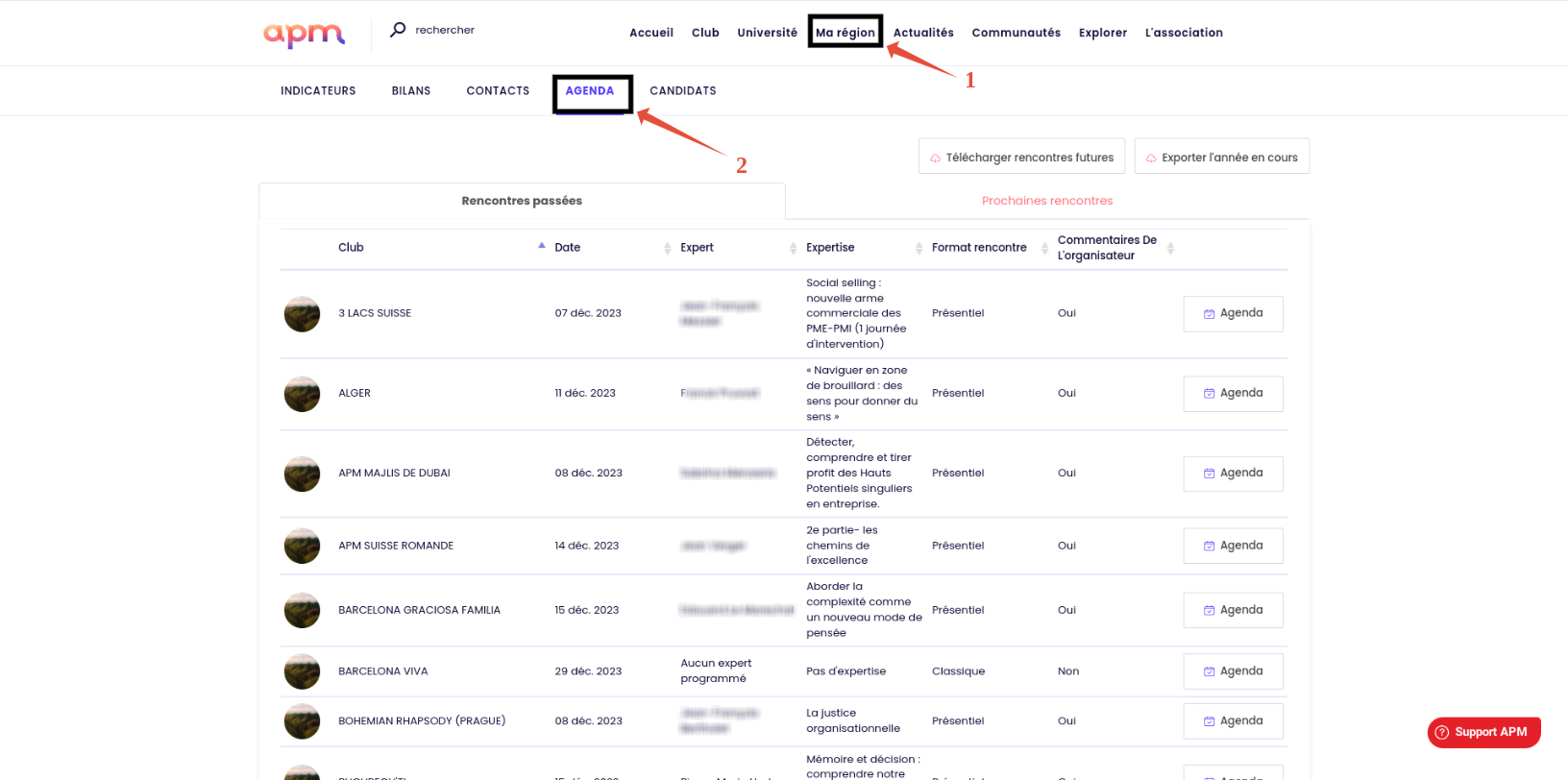Open Agenda for ALGER row

pos(1233,394)
